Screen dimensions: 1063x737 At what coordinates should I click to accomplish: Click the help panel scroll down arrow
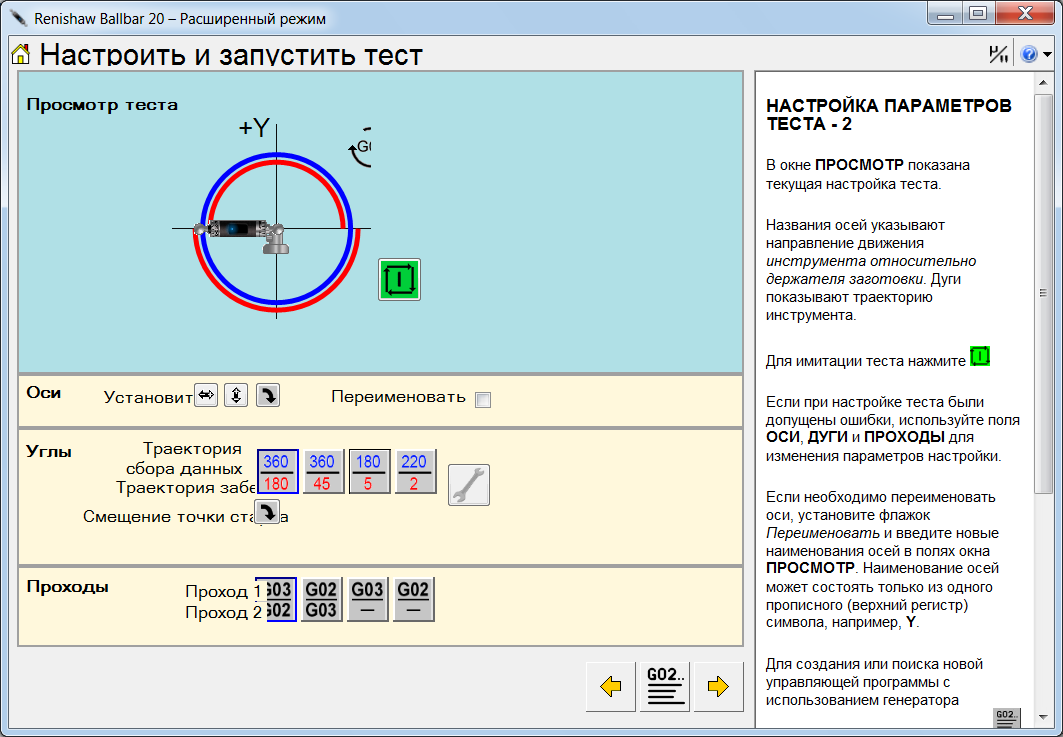[1043, 717]
